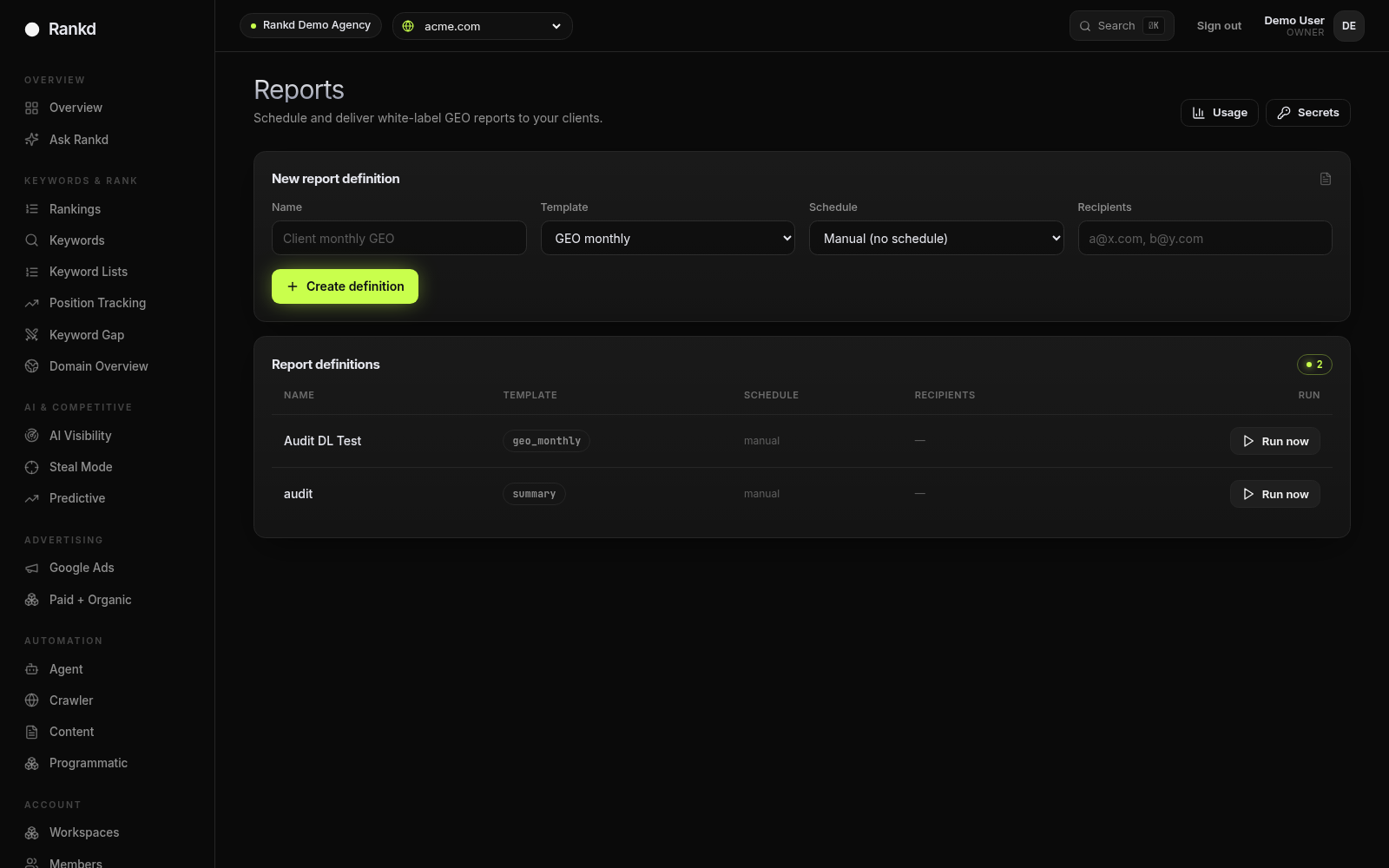Focus the Name input field

[x=399, y=238]
